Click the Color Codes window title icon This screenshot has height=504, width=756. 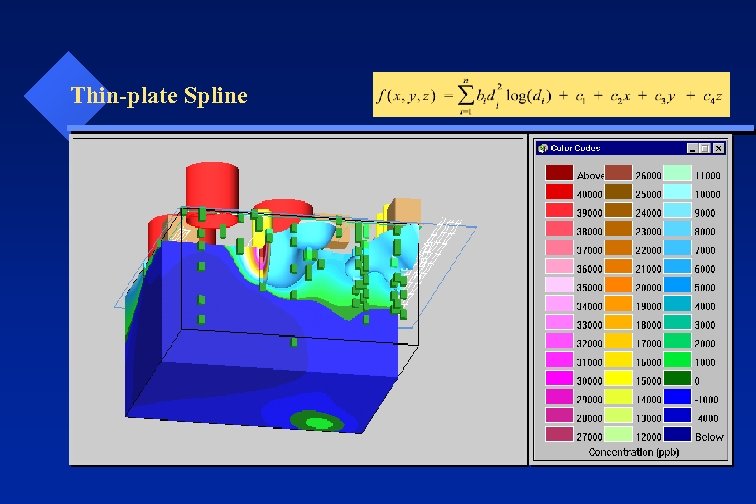tap(543, 149)
